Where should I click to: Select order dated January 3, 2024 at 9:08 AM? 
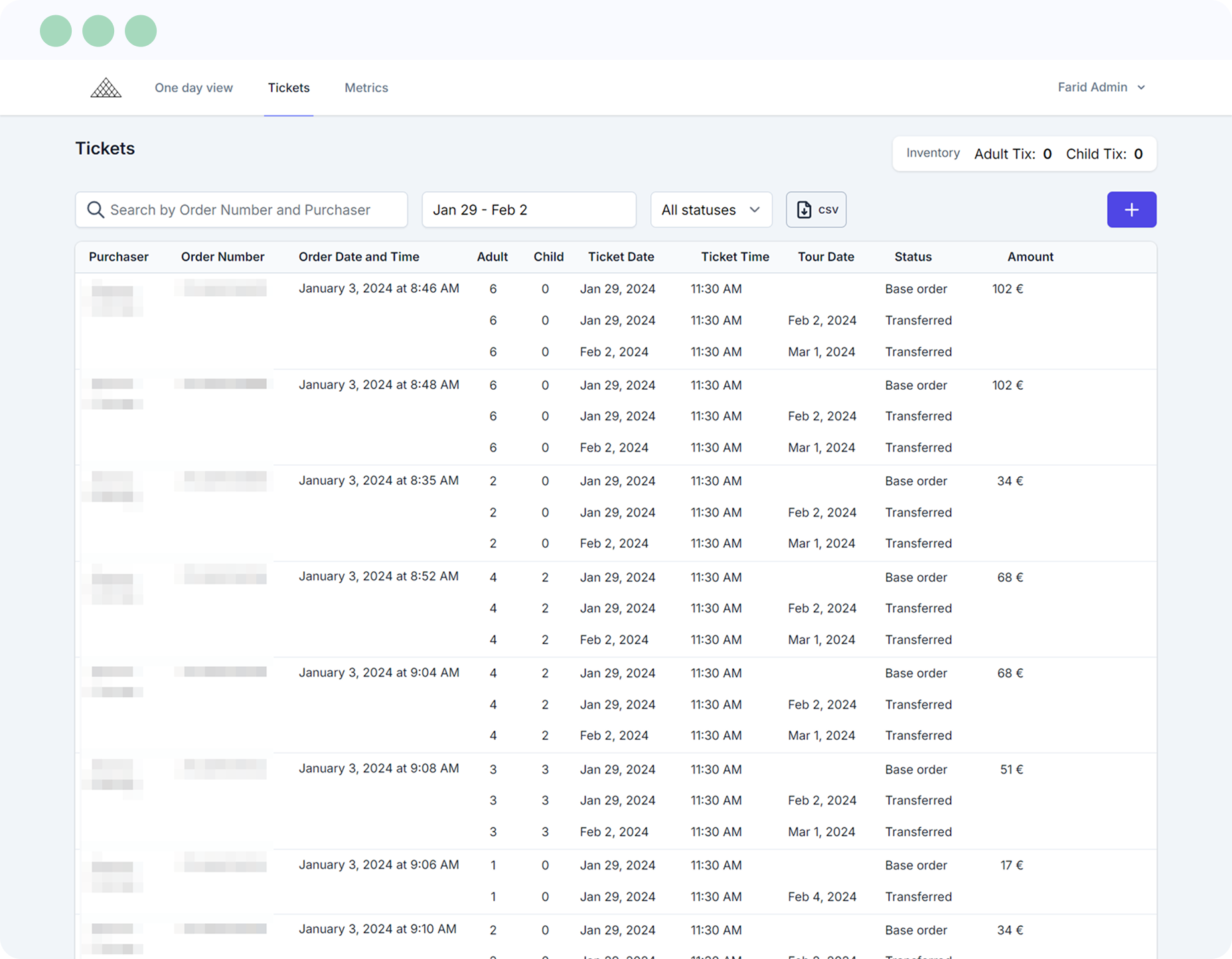pyautogui.click(x=379, y=768)
